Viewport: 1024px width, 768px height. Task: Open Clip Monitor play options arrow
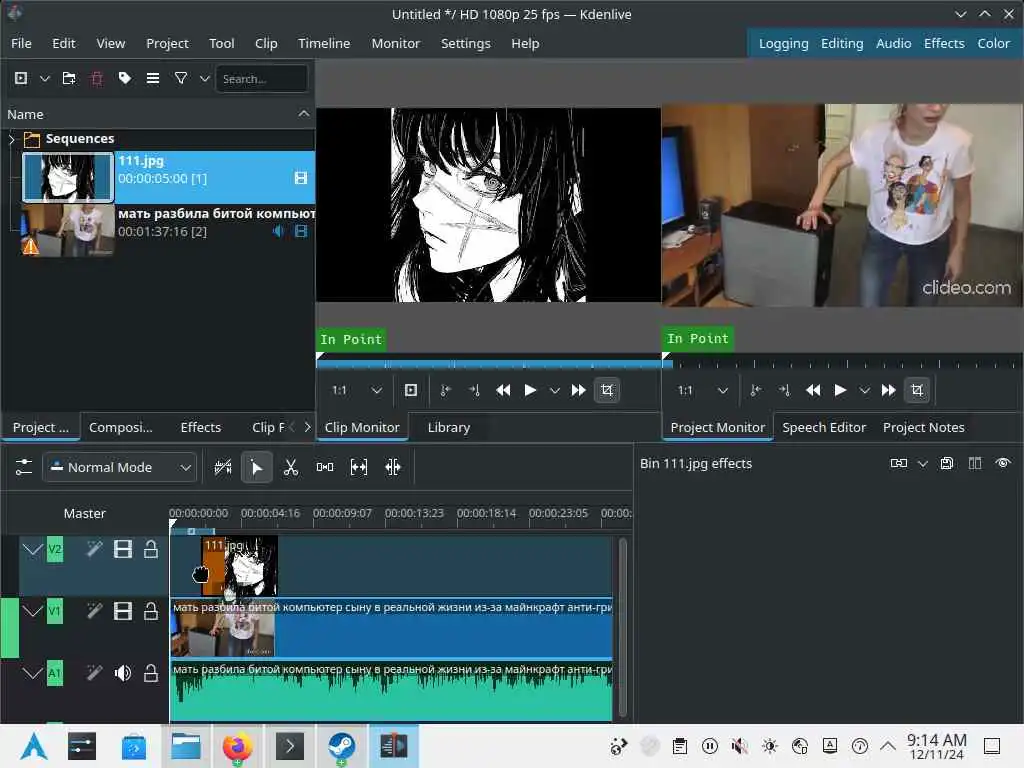[x=554, y=391]
